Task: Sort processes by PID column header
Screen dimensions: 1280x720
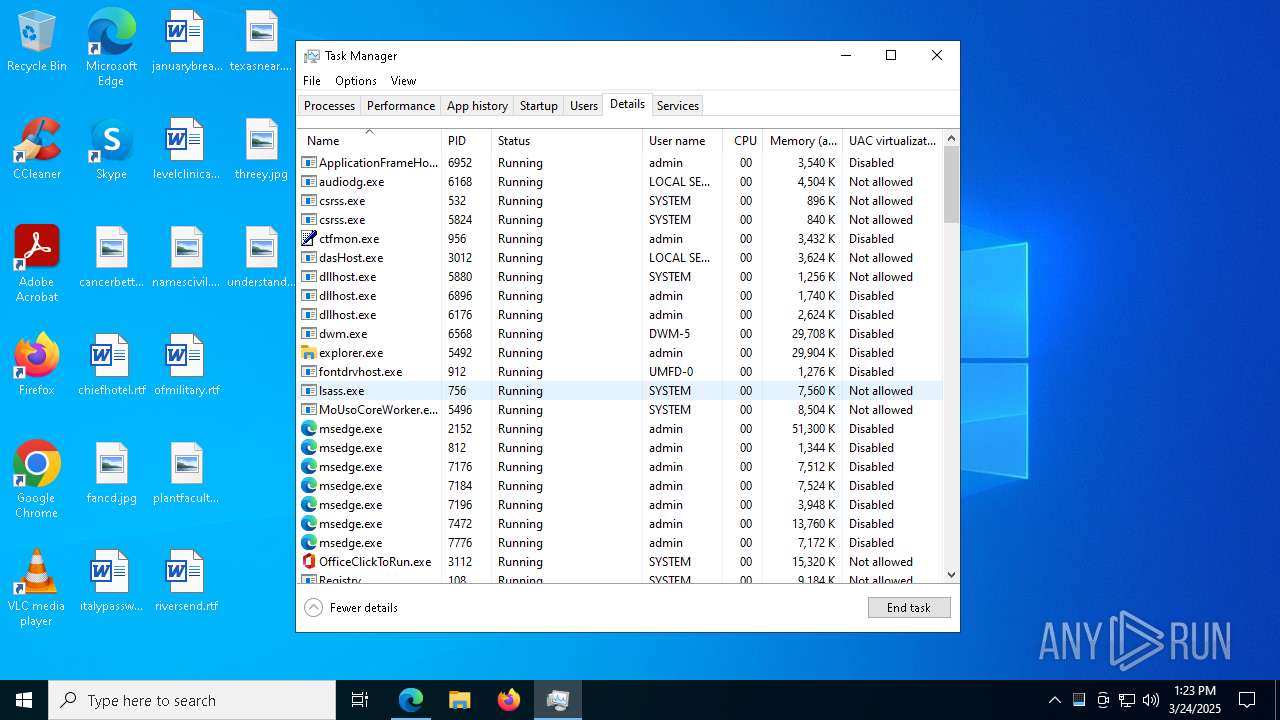Action: (466, 141)
